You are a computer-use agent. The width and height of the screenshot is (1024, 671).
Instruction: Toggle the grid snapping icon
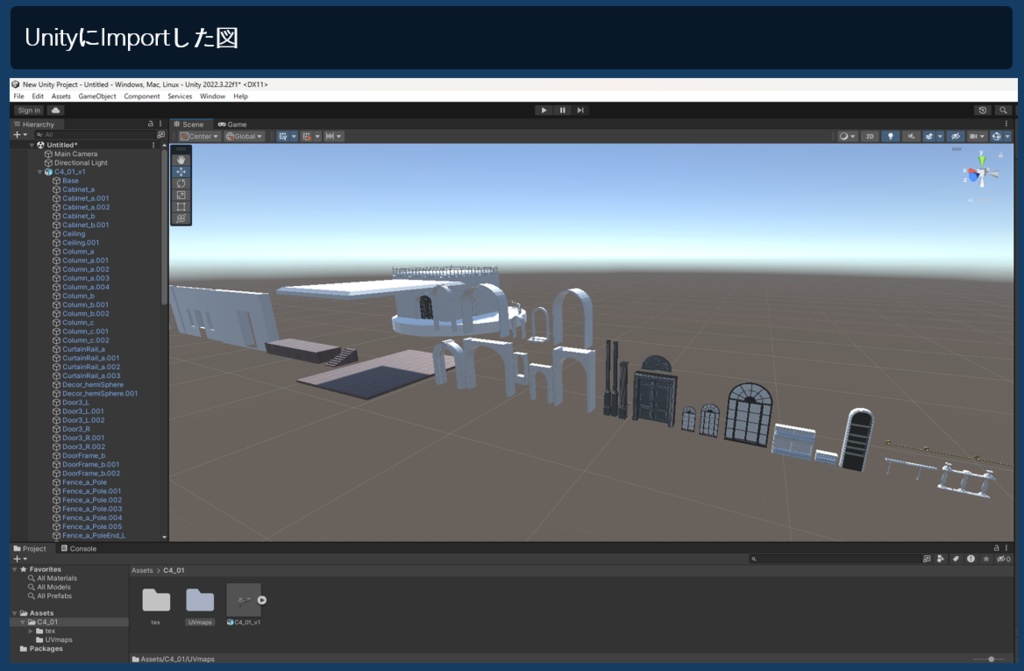[x=306, y=136]
